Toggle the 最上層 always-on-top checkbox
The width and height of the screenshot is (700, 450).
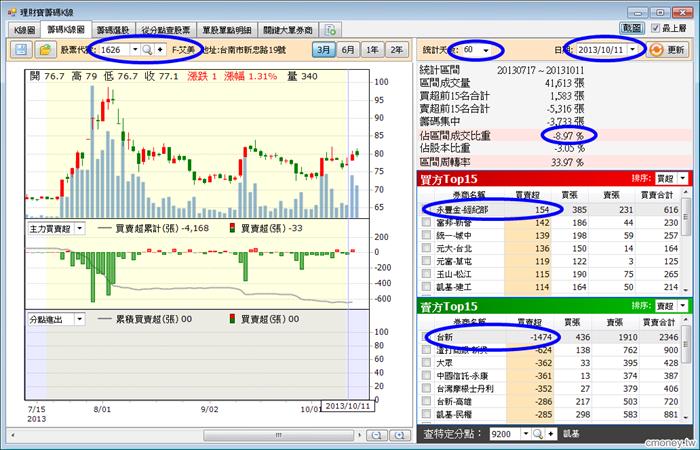tap(655, 28)
